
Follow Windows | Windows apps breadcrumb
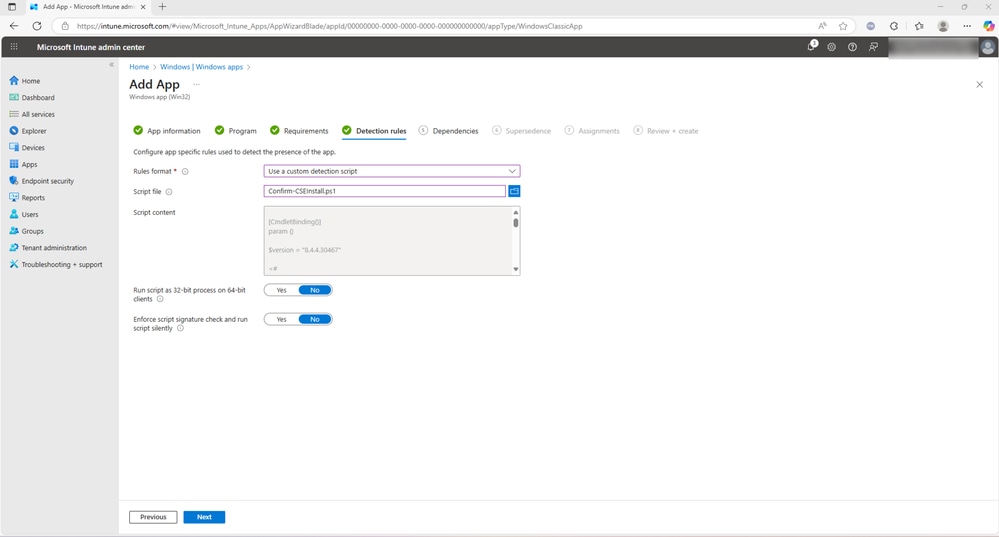pos(201,67)
